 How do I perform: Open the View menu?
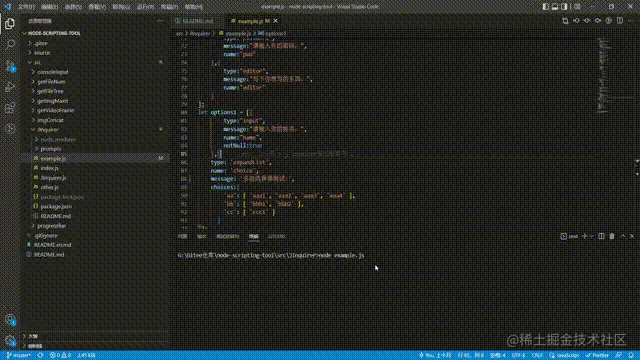click(x=97, y=7)
